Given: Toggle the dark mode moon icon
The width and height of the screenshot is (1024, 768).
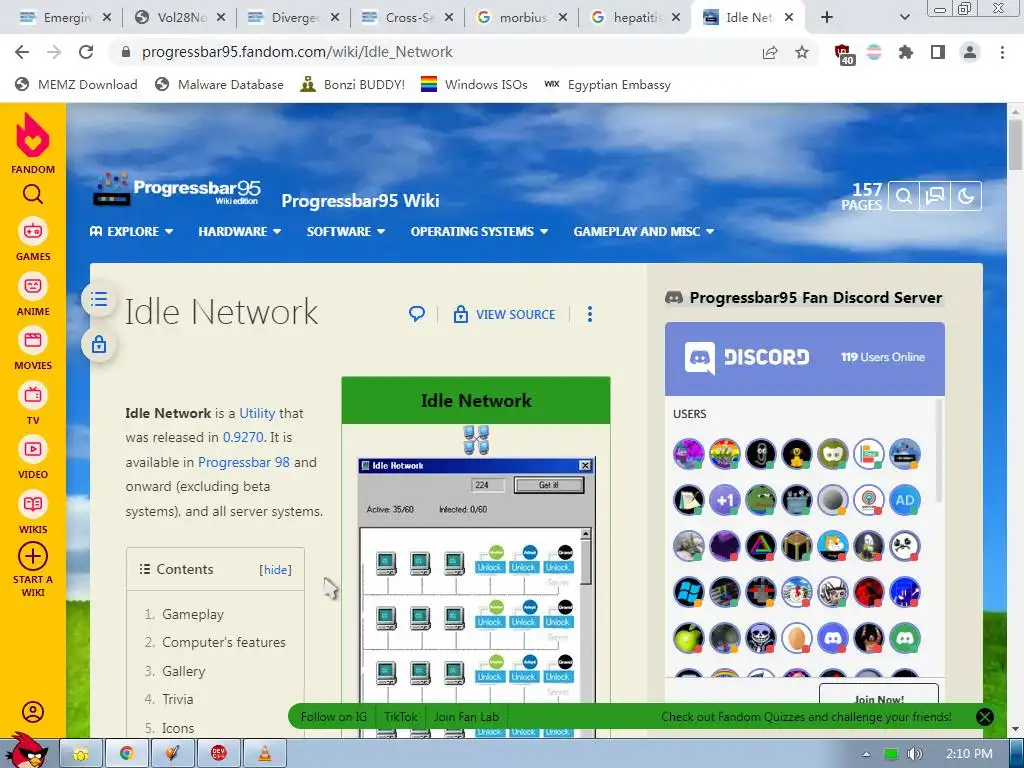Looking at the screenshot, I should click(966, 196).
